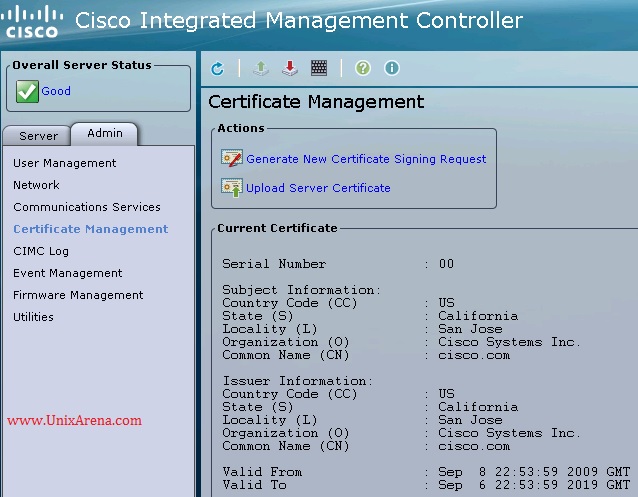Click the Good server status link
638x497 pixels.
[56, 91]
